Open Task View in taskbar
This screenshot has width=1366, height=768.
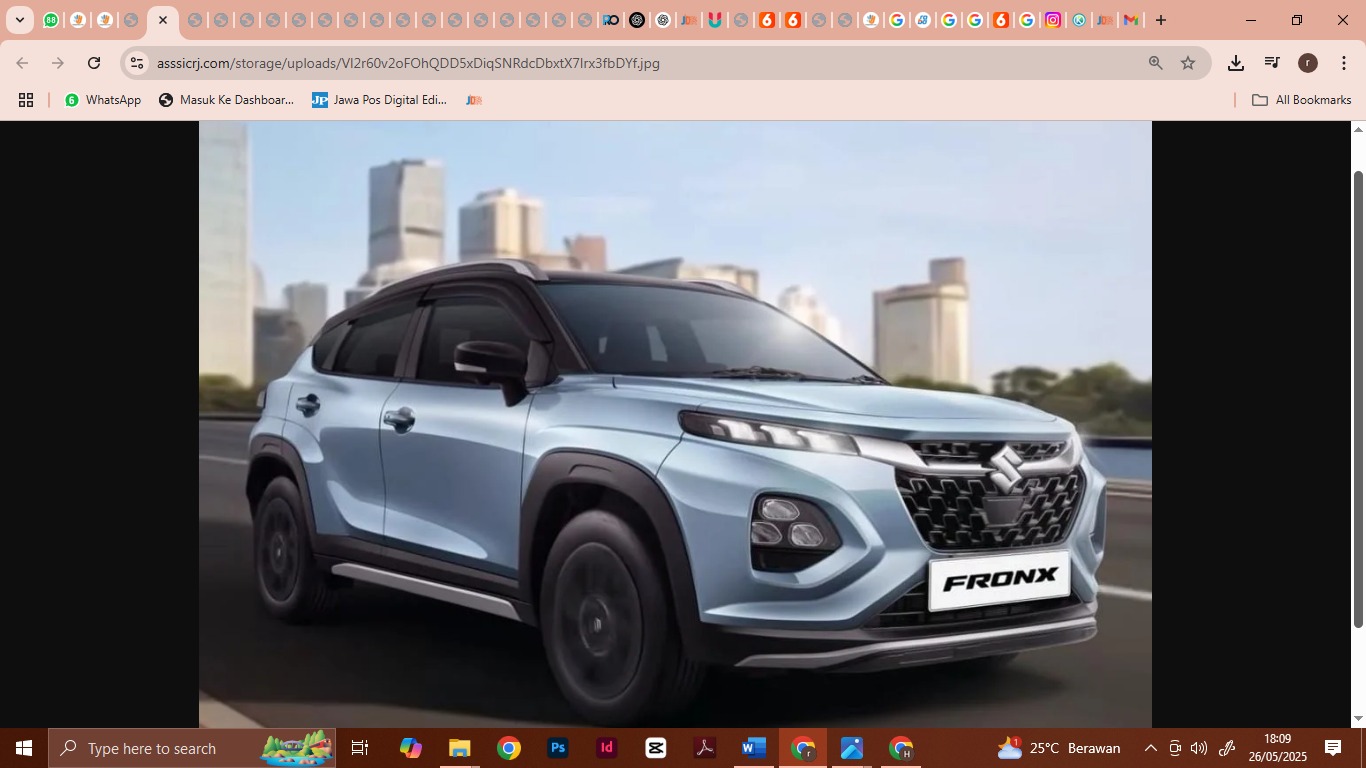click(x=360, y=748)
